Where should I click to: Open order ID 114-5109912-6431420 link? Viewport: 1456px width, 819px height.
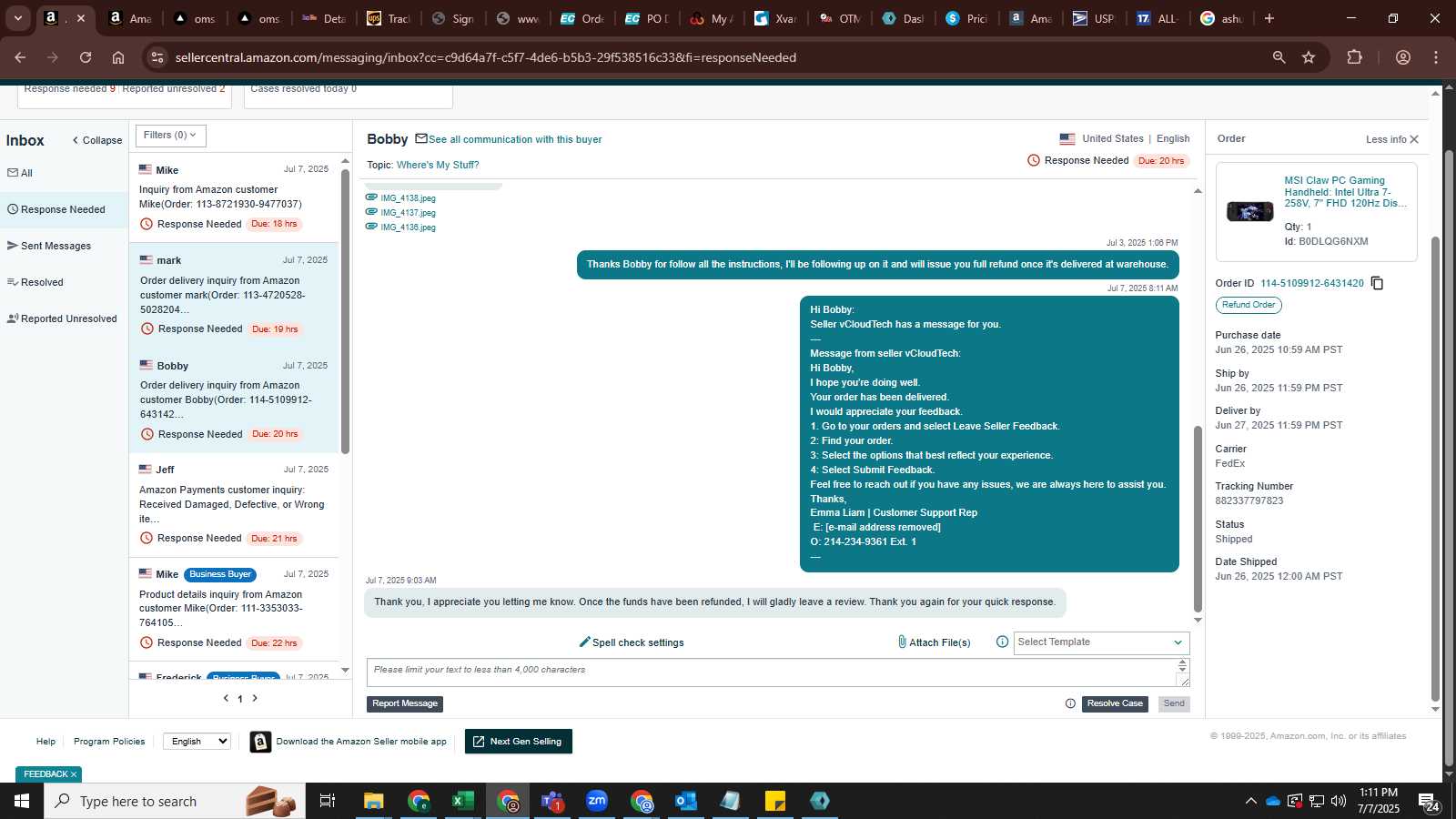1311,283
